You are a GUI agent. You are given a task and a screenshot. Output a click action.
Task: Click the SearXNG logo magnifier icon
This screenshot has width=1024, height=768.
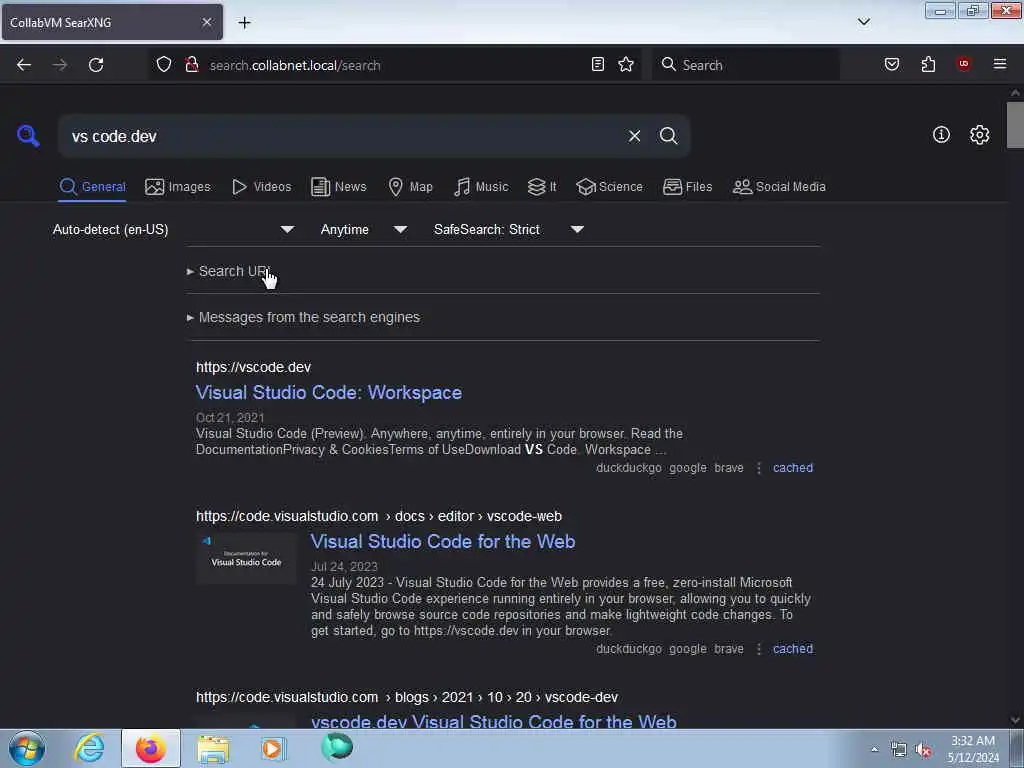coord(28,136)
